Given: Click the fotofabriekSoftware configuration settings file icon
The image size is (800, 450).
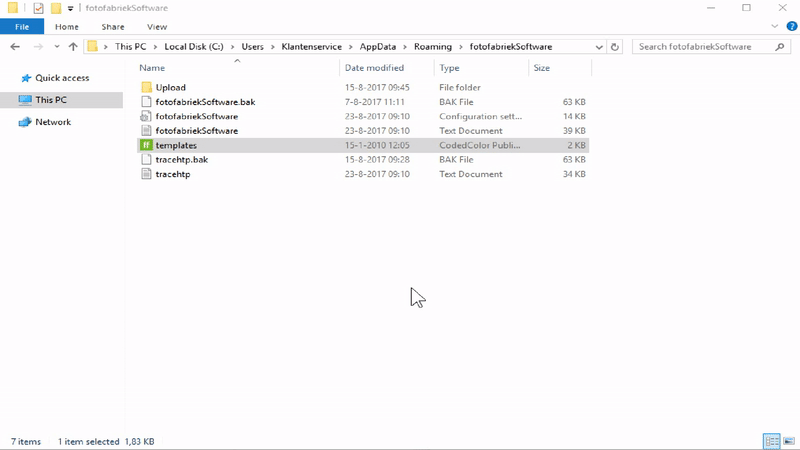Looking at the screenshot, I should [146, 116].
